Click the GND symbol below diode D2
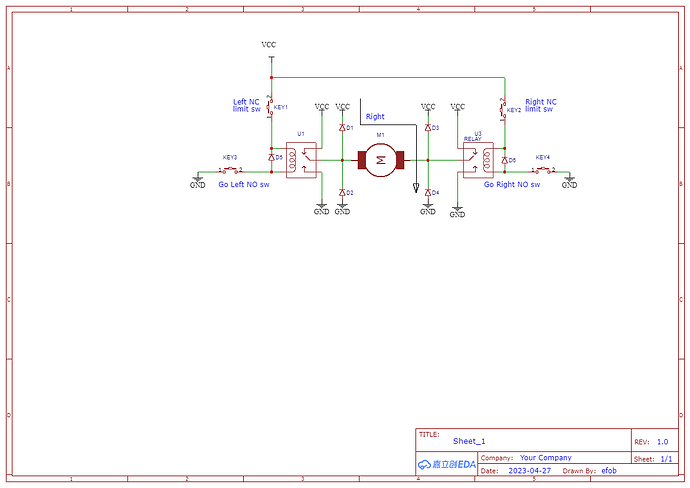 [x=342, y=209]
